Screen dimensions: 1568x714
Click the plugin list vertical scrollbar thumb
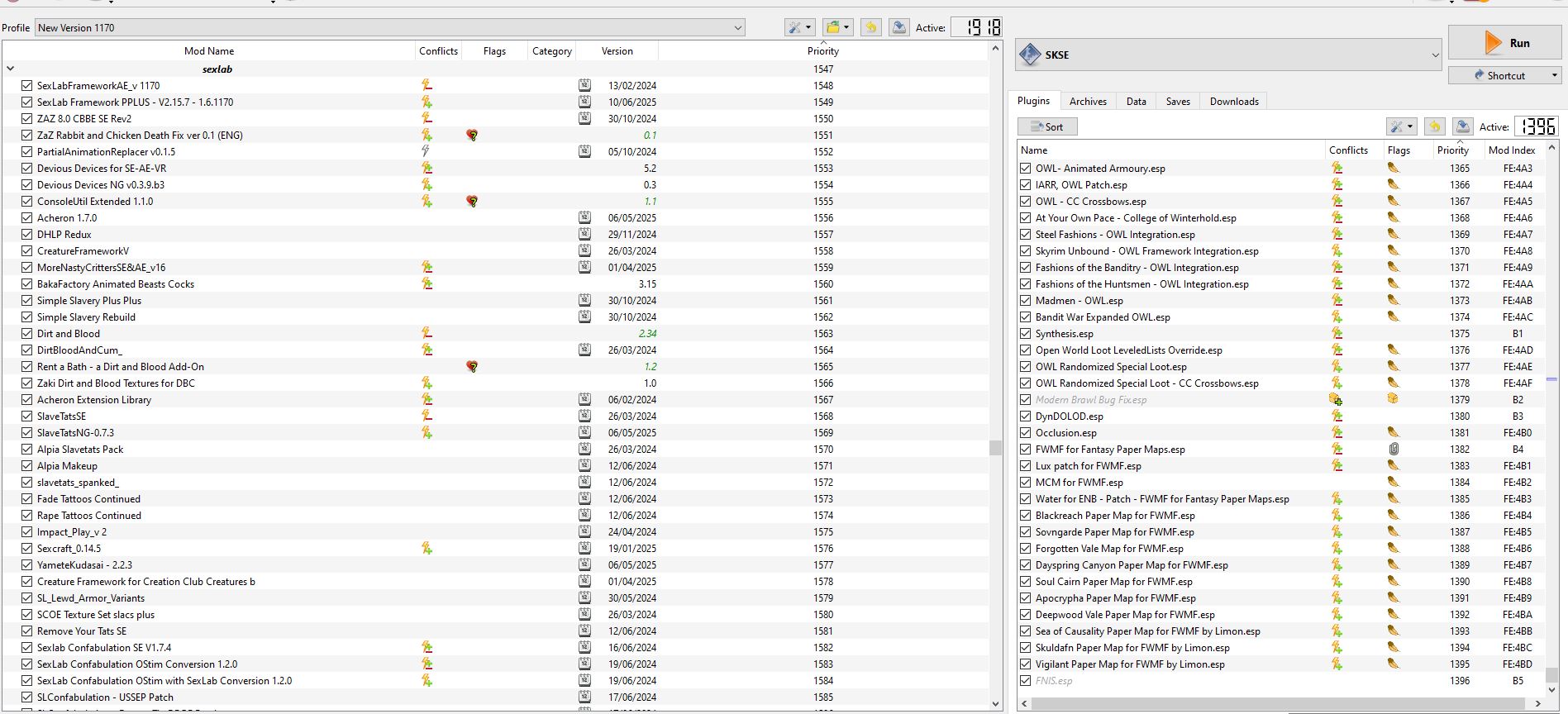(1551, 675)
